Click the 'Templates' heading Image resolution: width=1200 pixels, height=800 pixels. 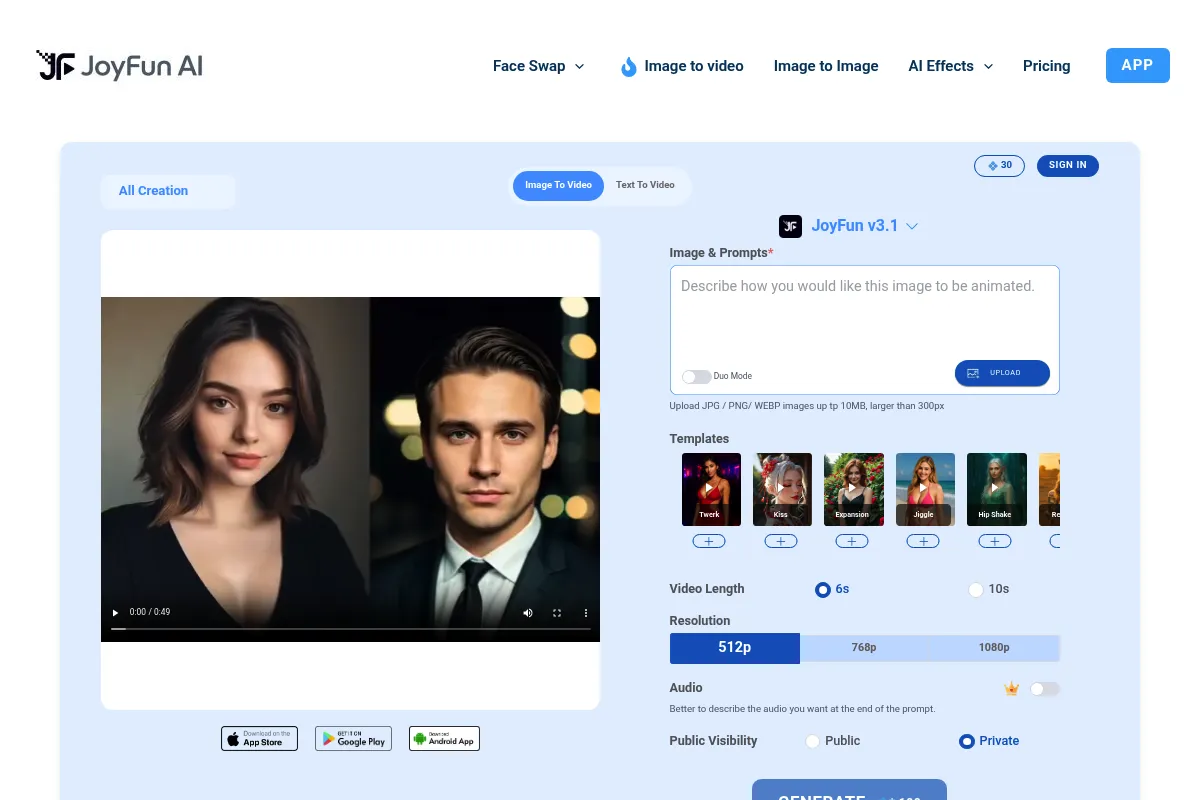[x=699, y=439]
